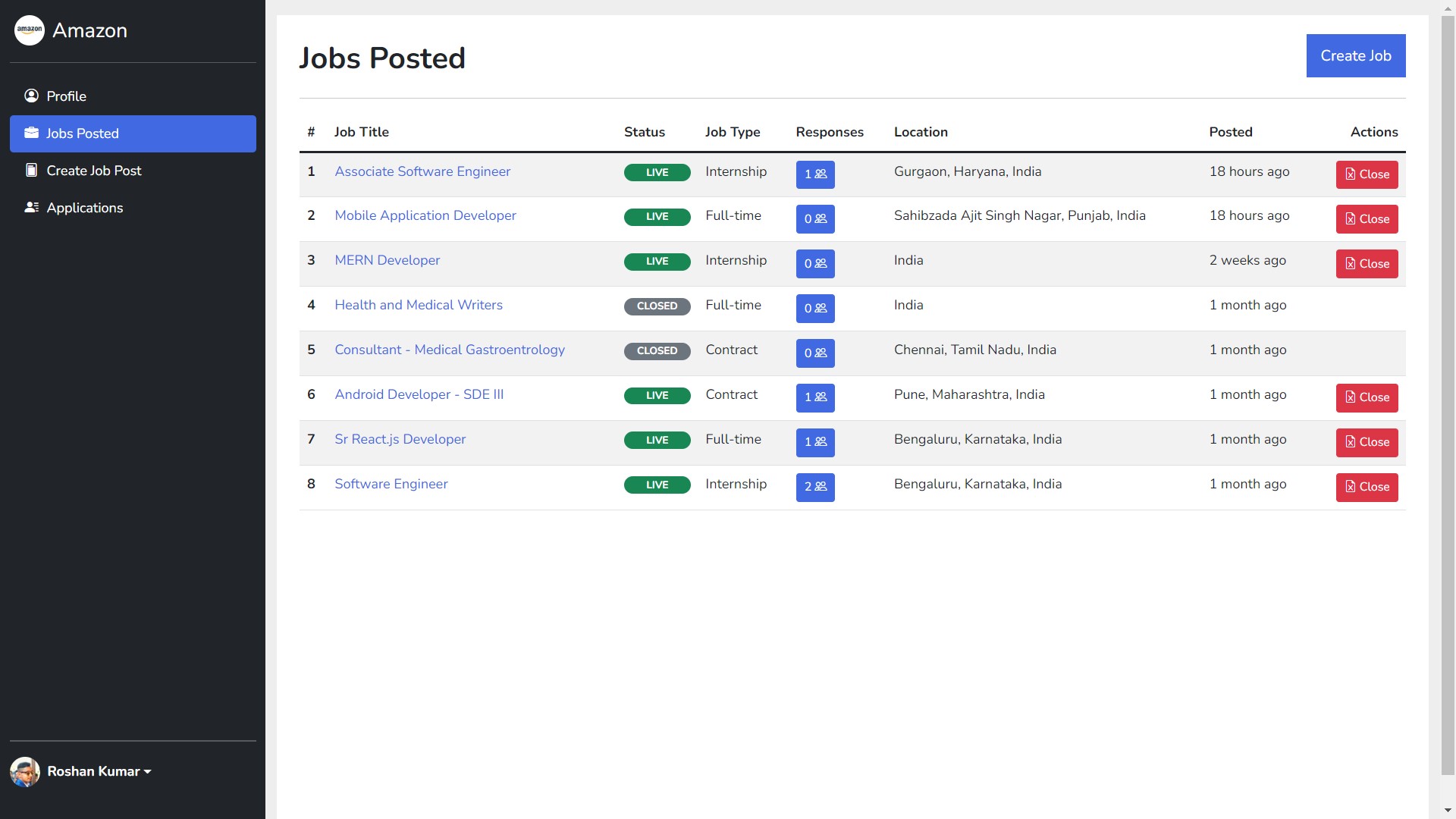Image resolution: width=1456 pixels, height=819 pixels.
Task: Close the Sr React.js Developer job
Action: 1367,442
